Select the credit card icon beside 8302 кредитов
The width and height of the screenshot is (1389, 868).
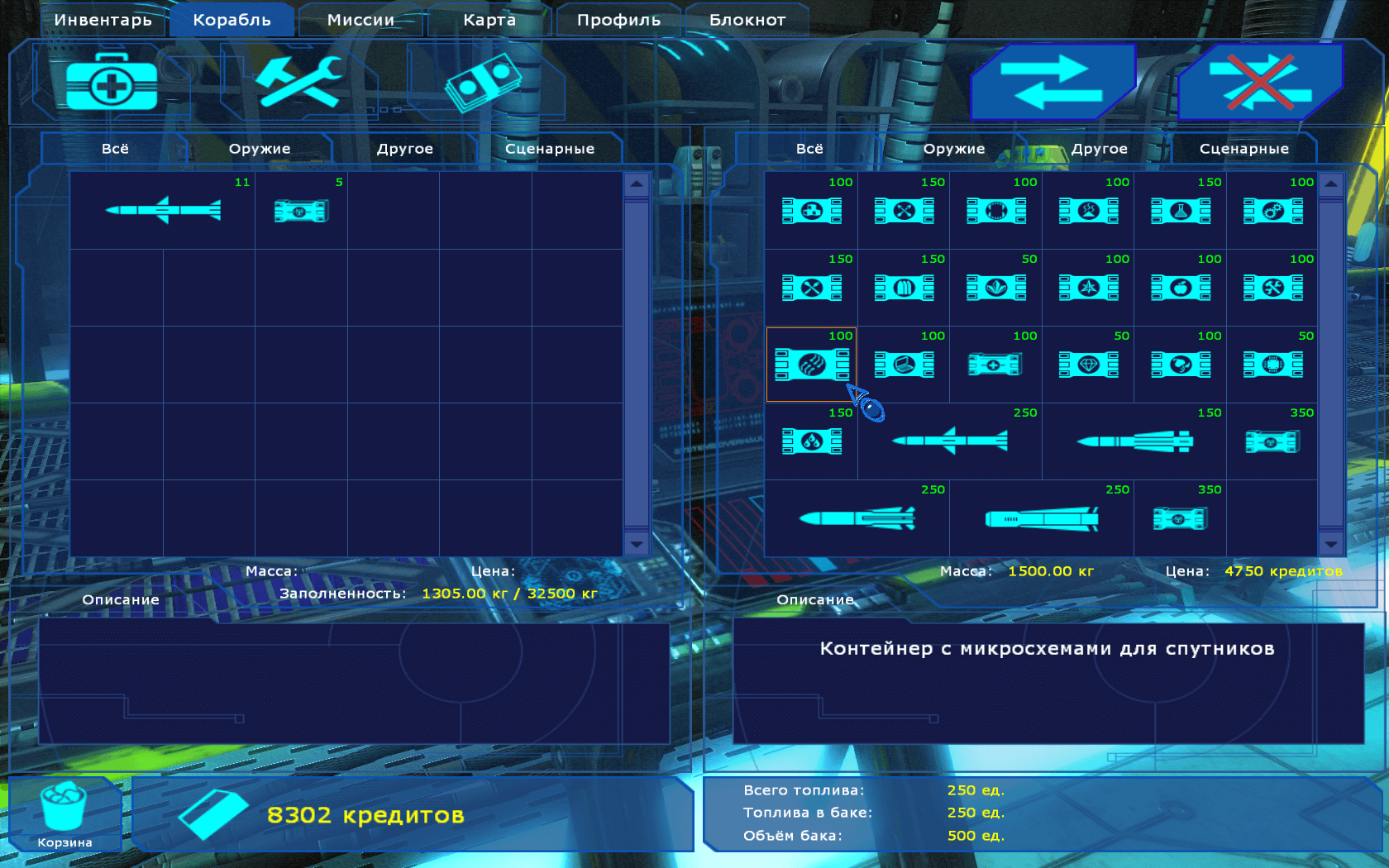pyautogui.click(x=213, y=814)
